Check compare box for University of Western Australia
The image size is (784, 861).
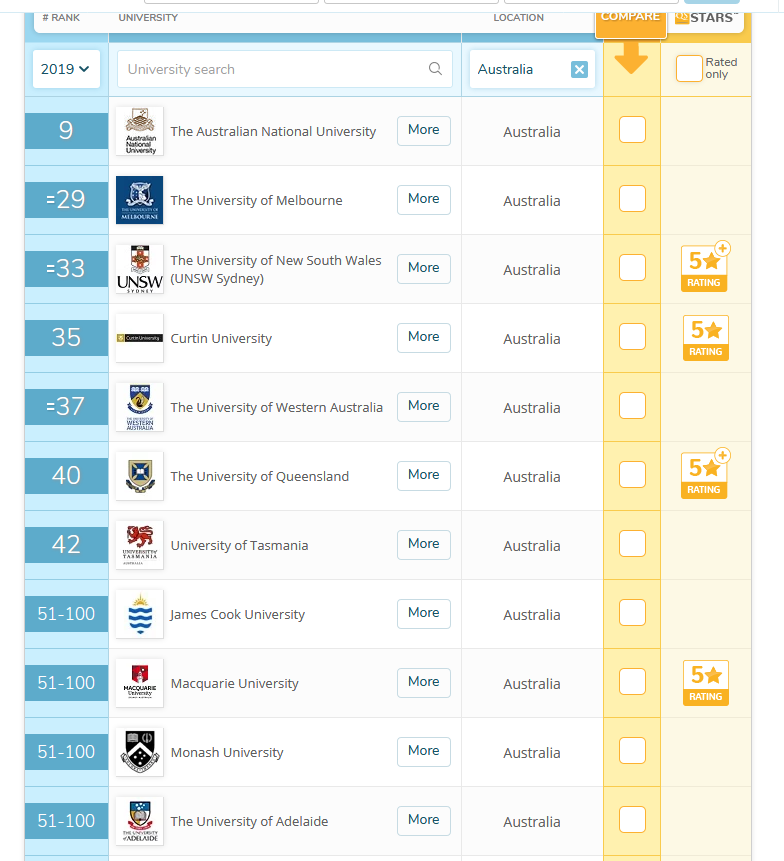point(632,405)
